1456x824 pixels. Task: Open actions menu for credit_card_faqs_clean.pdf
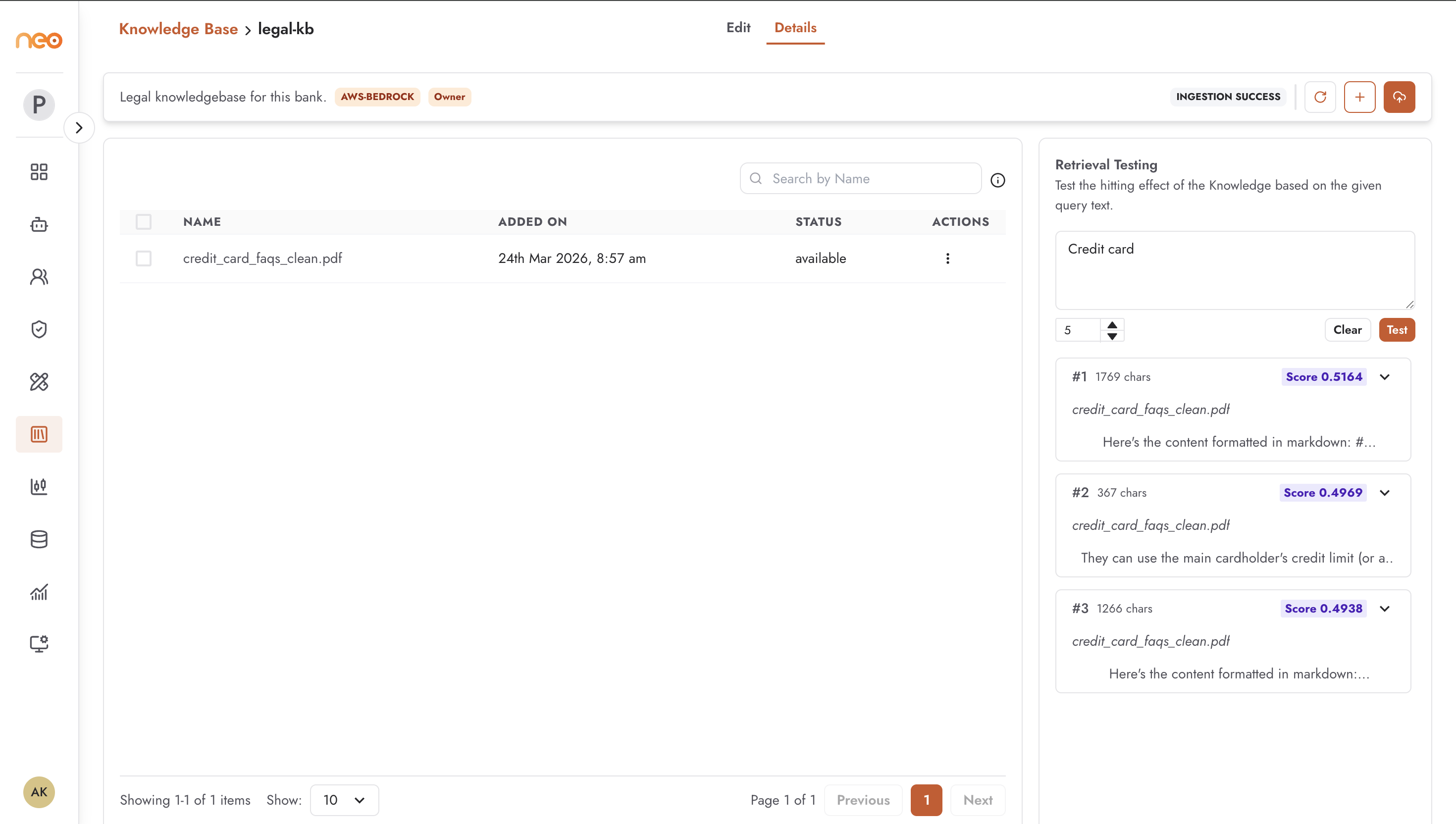click(948, 258)
